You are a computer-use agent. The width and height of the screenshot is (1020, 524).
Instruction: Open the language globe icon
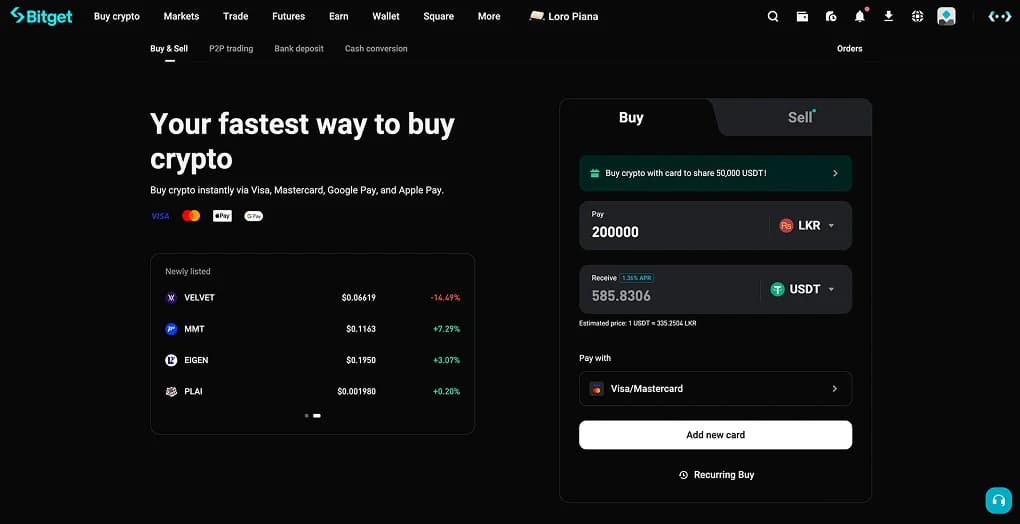click(918, 17)
